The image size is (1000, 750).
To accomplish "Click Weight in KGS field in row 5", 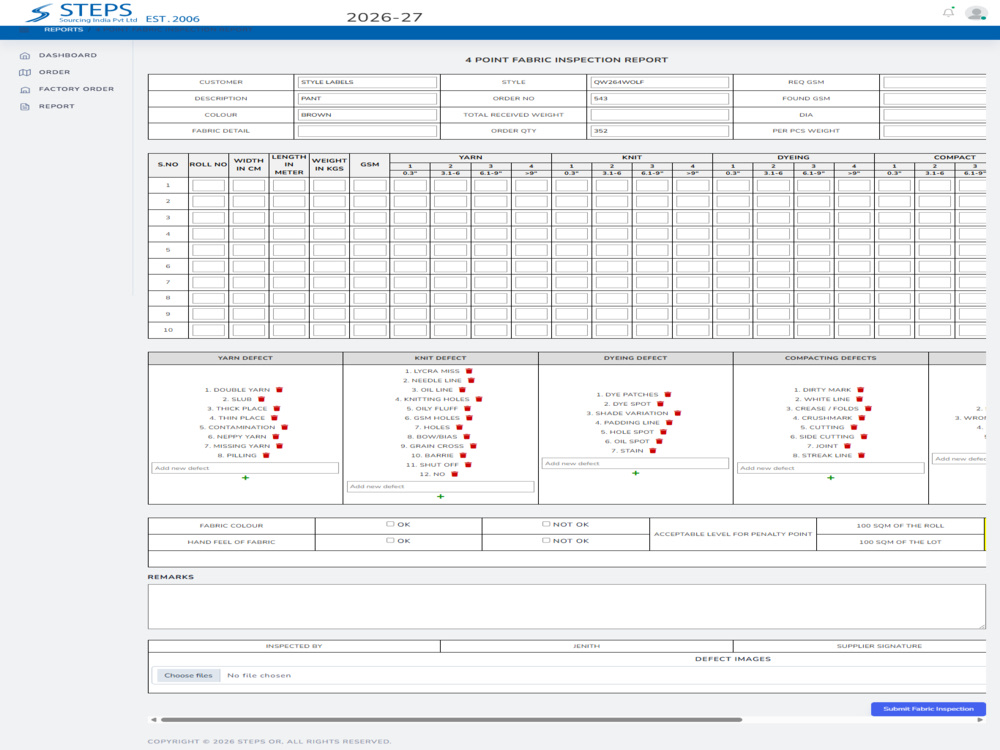I will [x=330, y=250].
